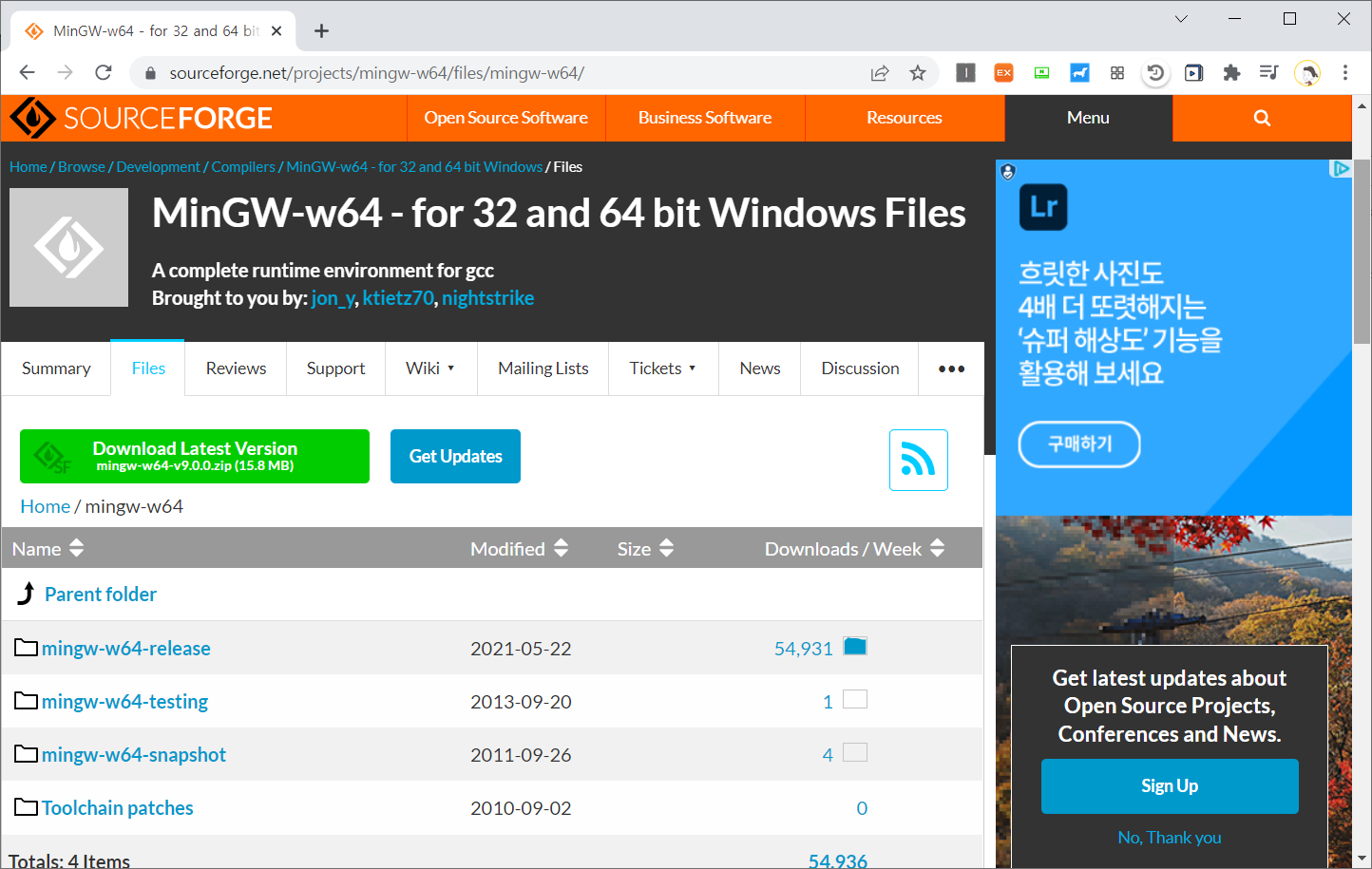Show more tabs with the ellipsis

(x=951, y=368)
